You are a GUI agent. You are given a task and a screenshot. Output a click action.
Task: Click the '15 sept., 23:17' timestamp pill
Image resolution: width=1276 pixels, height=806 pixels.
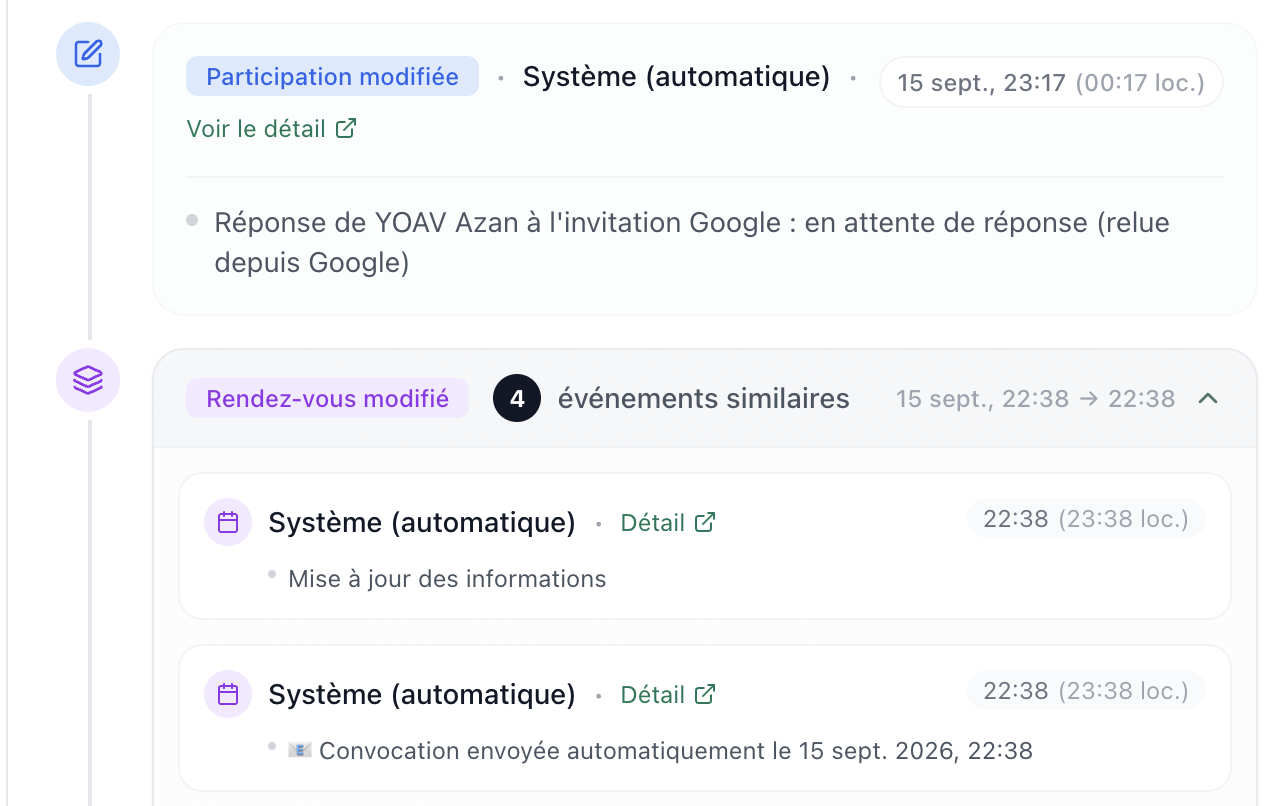click(x=1051, y=82)
